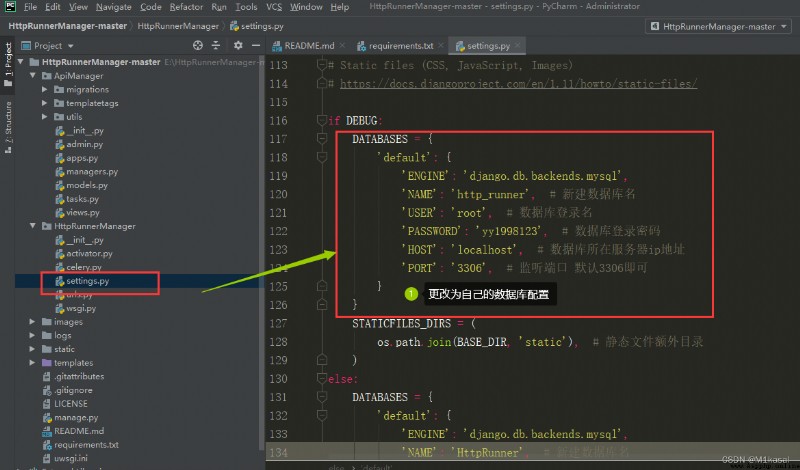Select .gitignore file

(x=67, y=390)
